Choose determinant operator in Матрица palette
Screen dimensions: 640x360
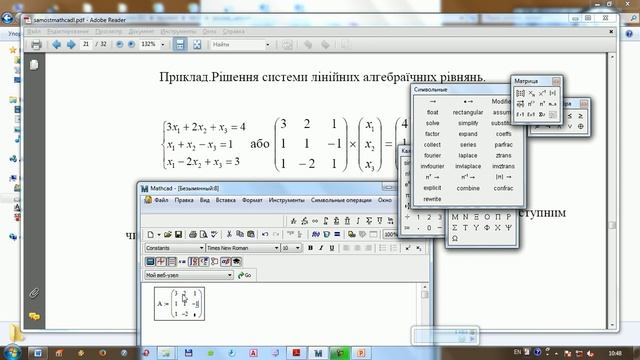coord(553,93)
